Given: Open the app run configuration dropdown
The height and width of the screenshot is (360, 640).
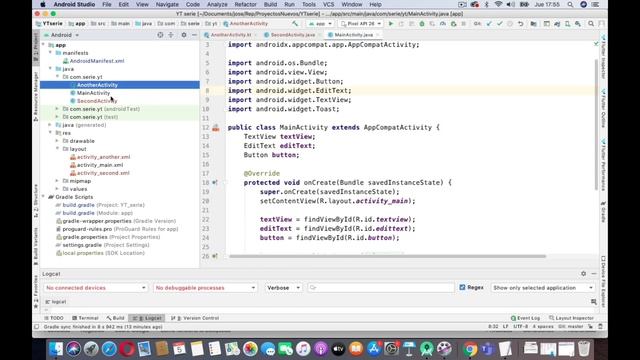Looking at the screenshot, I should pos(320,24).
